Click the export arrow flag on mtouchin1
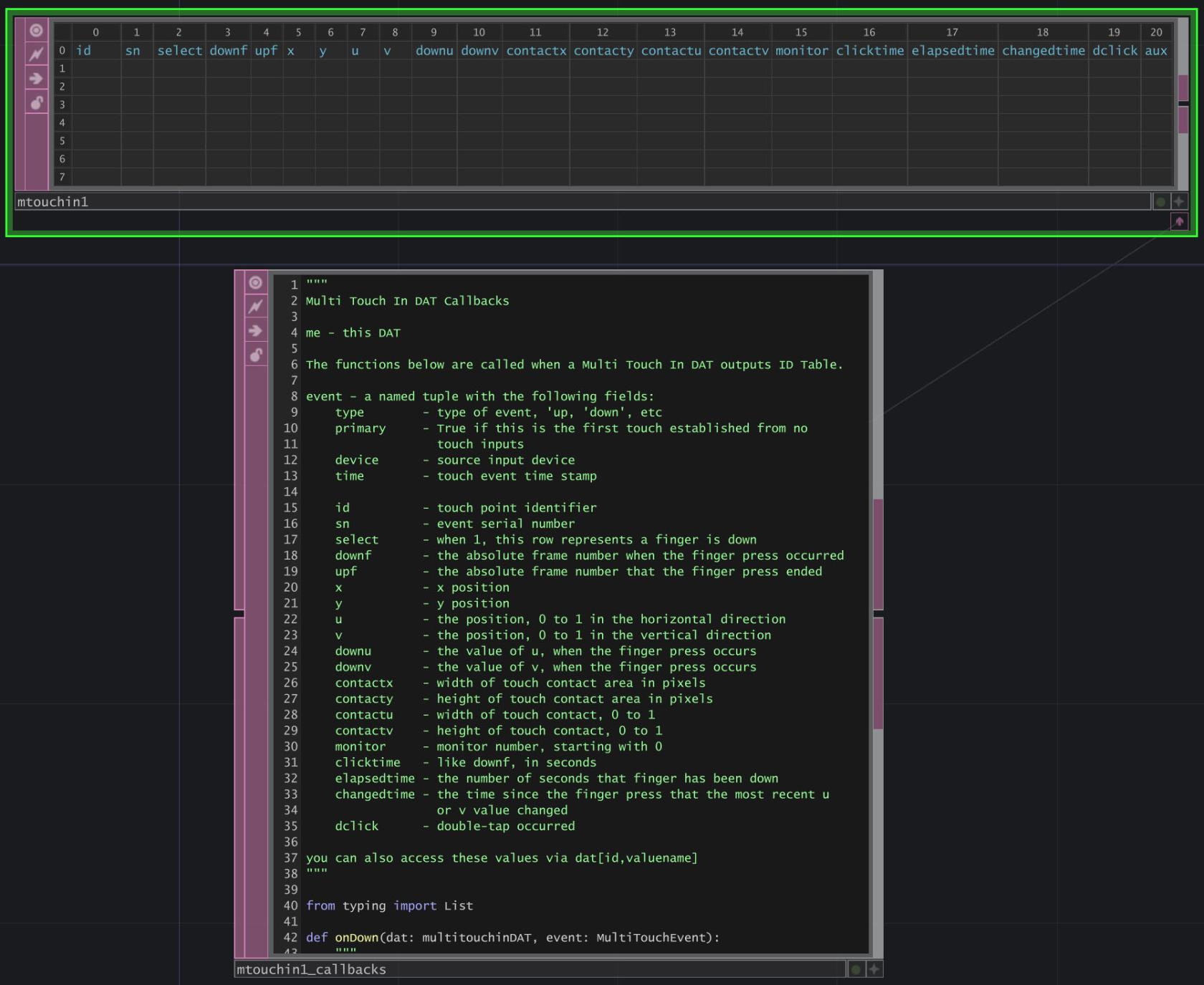Screen dimensions: 1204x985 pos(35,78)
